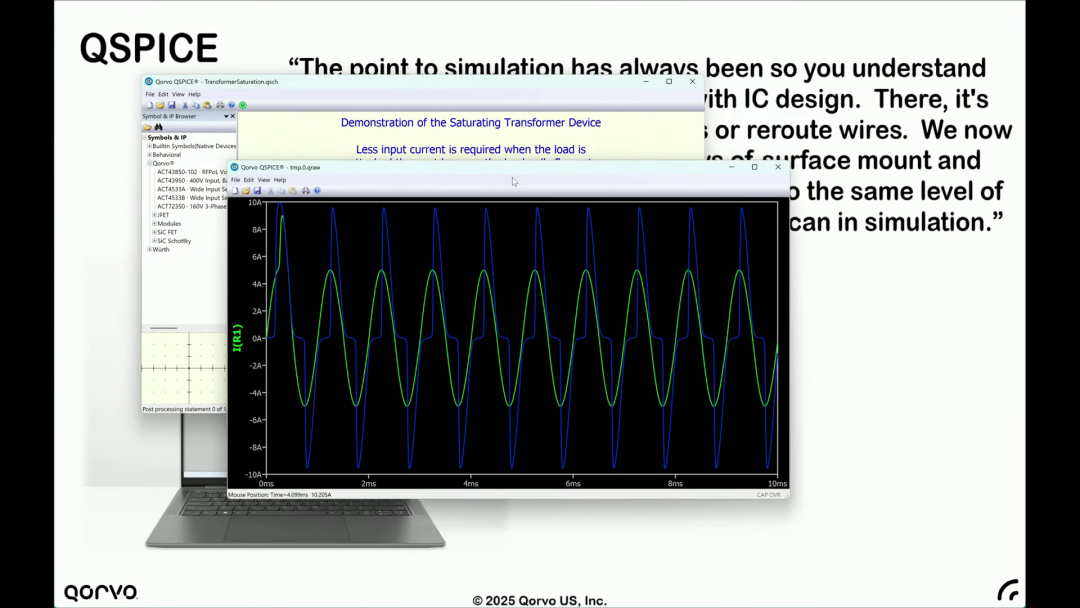1080x608 pixels.
Task: Click New file icon in tmp.0.qraw toolbar
Action: click(x=235, y=191)
